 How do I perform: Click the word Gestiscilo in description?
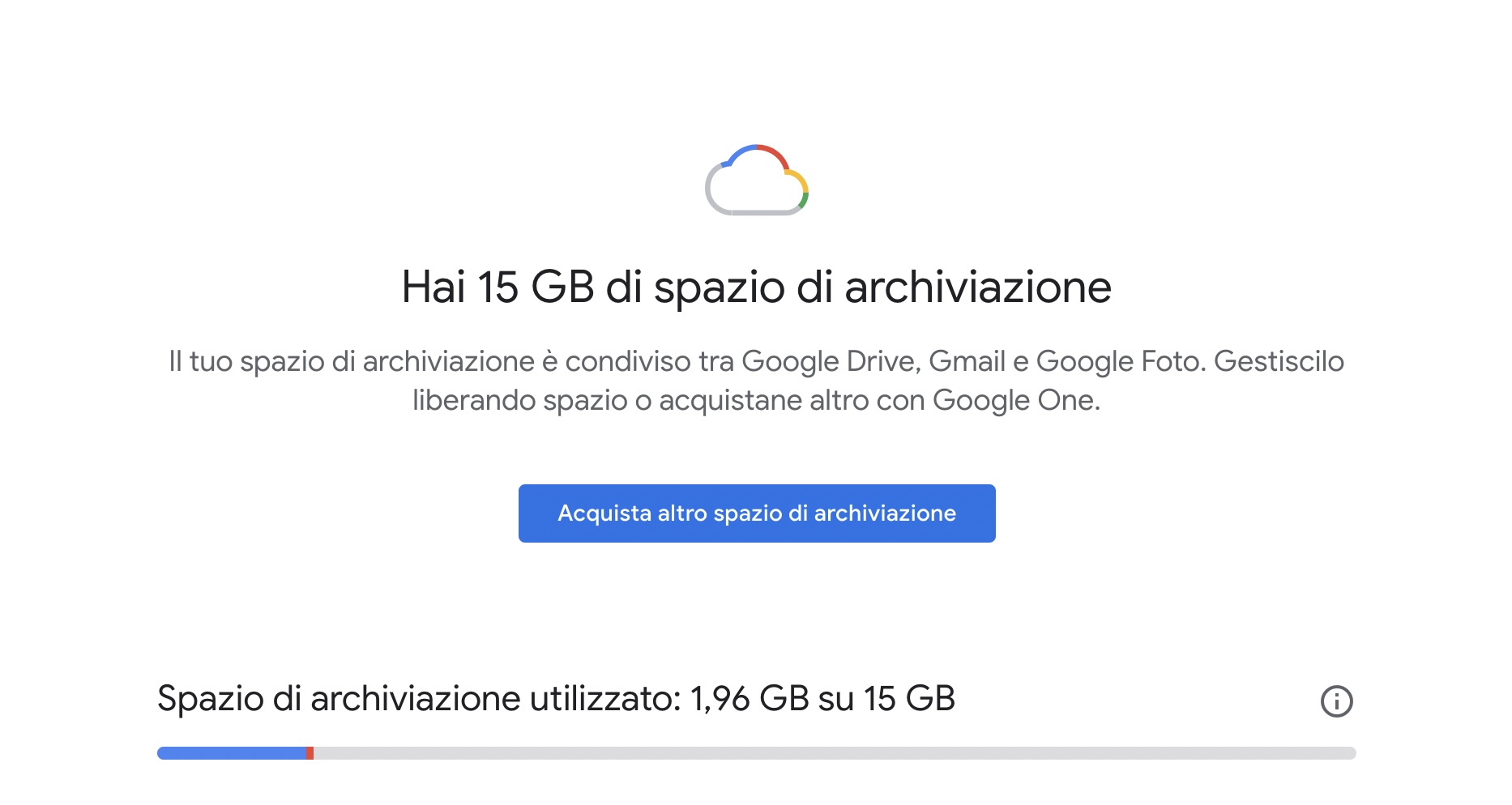coord(1279,361)
